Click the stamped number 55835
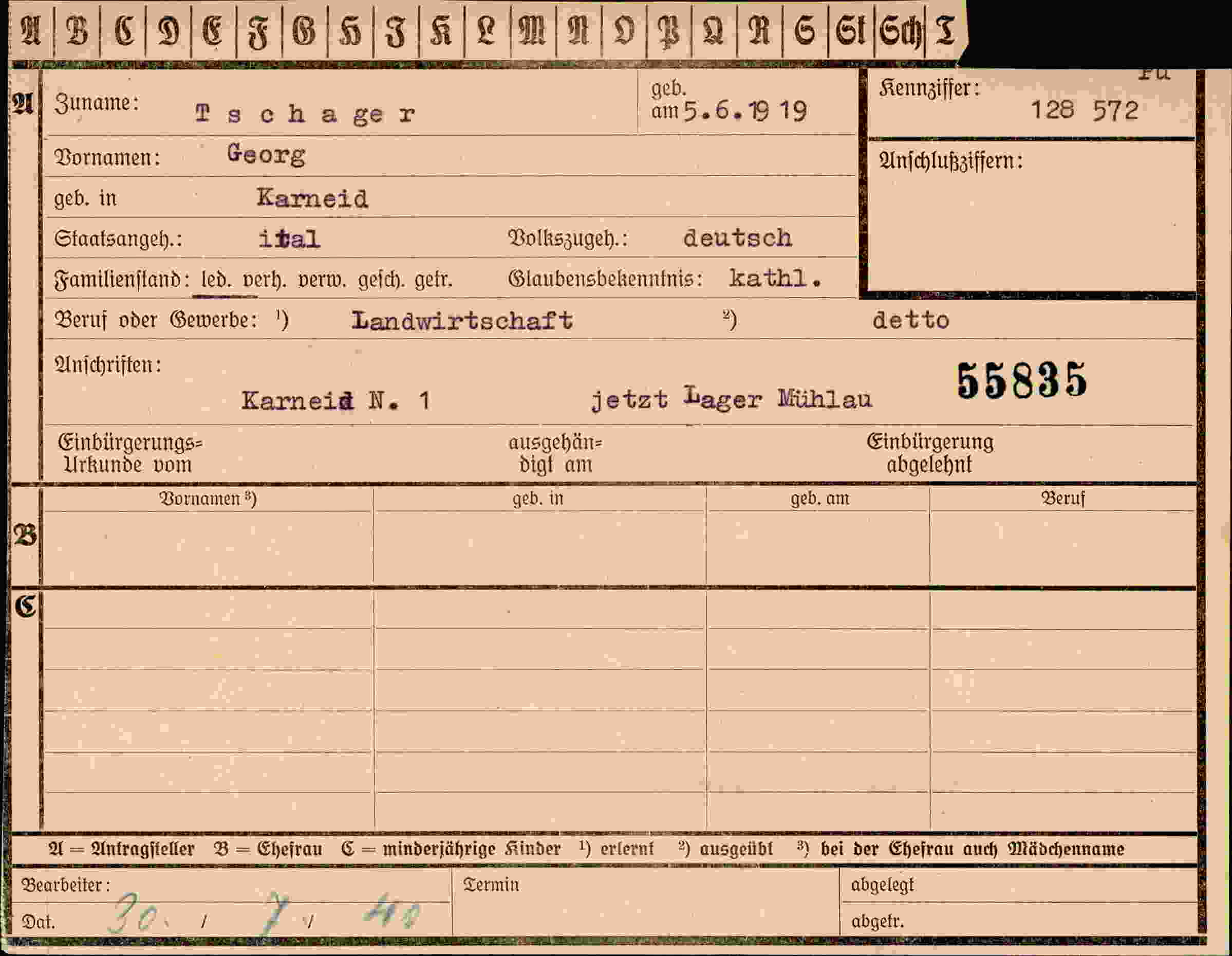Image resolution: width=1232 pixels, height=956 pixels. click(x=1021, y=380)
